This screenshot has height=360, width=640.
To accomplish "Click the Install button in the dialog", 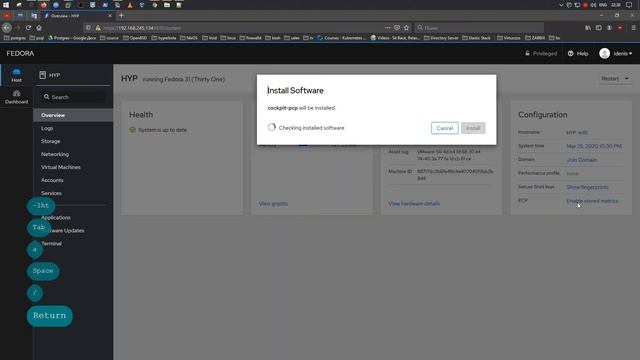I will click(x=473, y=128).
